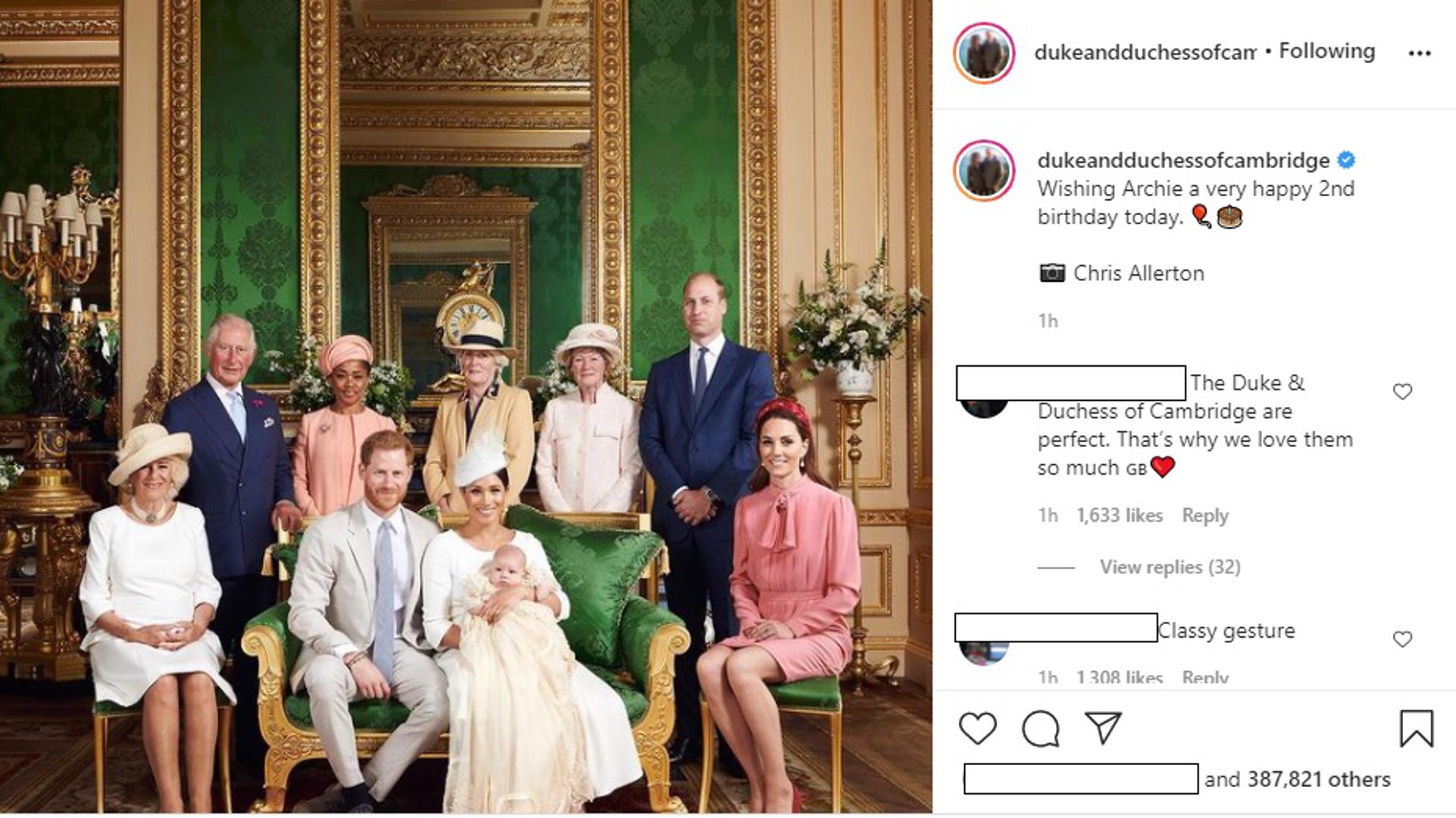
Task: View the 1,633 likes list
Action: (x=1119, y=516)
